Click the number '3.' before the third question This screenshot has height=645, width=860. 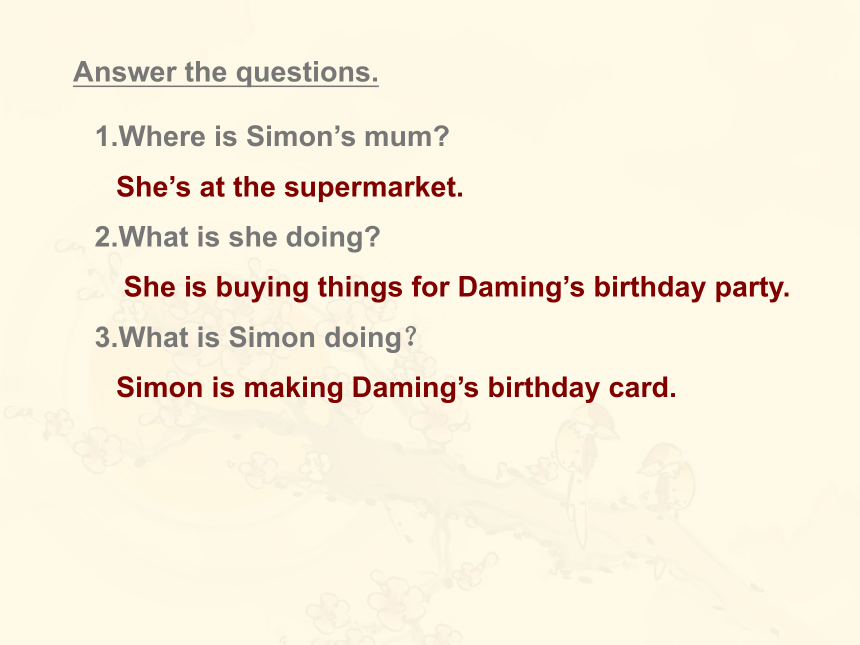pos(107,337)
